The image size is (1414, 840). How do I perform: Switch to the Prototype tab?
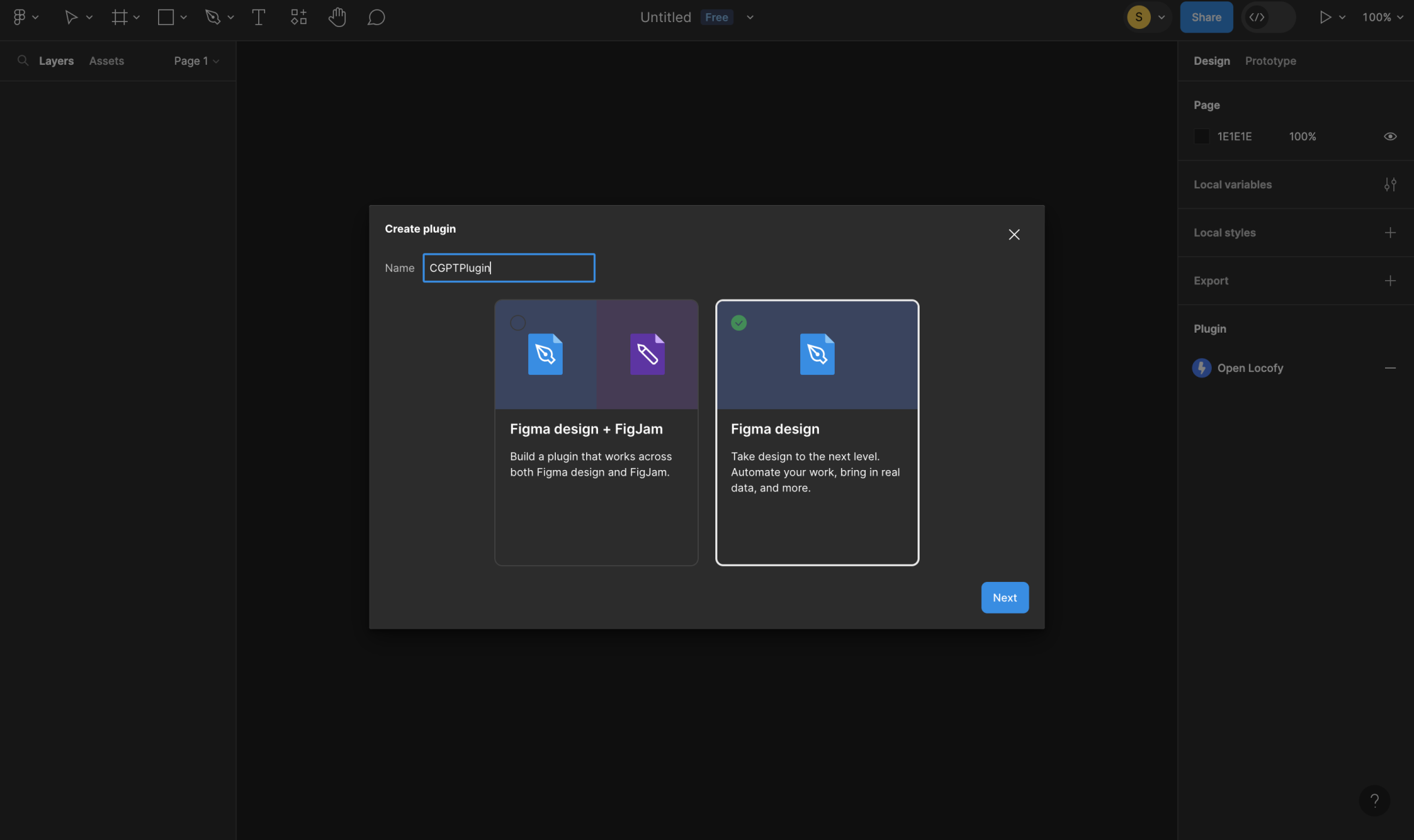tap(1270, 61)
